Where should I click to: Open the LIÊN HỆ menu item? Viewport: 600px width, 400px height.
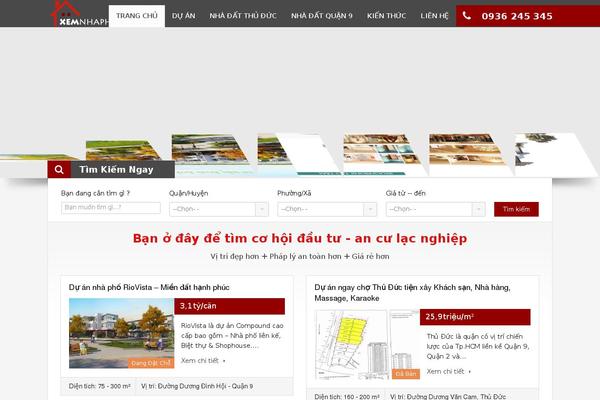434,16
